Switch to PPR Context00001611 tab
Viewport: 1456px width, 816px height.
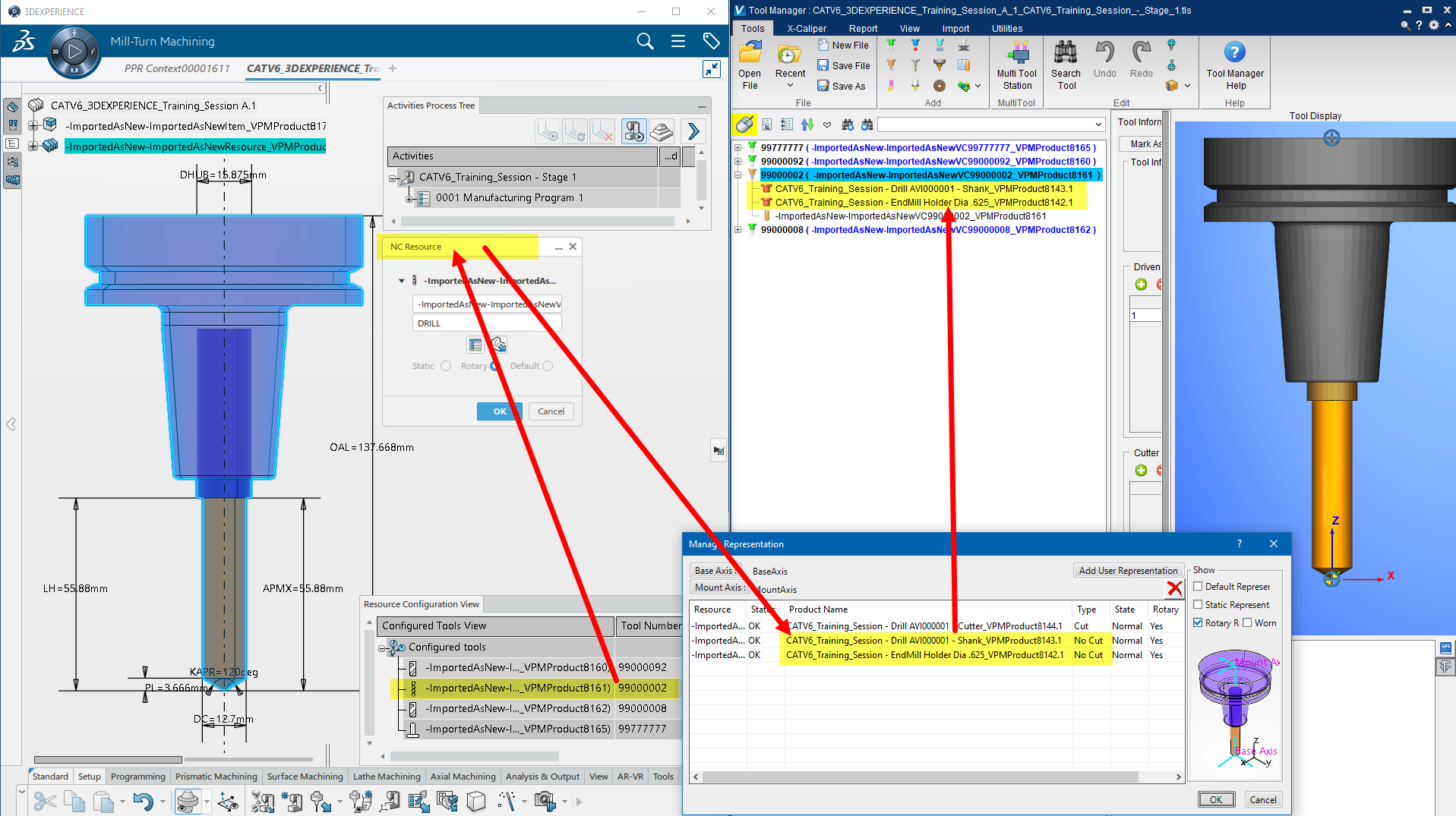click(177, 68)
